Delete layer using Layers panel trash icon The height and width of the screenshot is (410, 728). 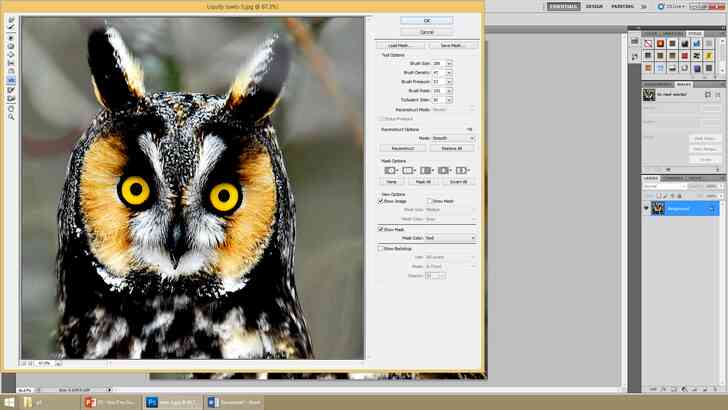[x=715, y=389]
